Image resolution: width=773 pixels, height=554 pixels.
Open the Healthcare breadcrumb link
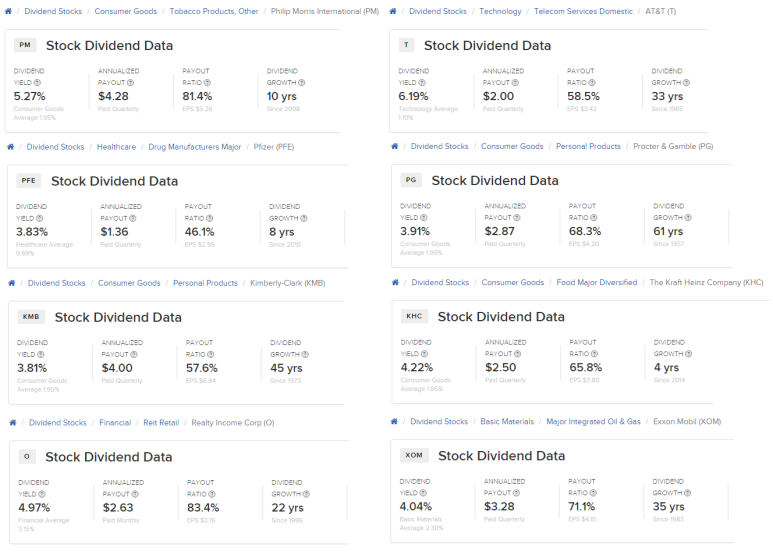click(x=116, y=147)
